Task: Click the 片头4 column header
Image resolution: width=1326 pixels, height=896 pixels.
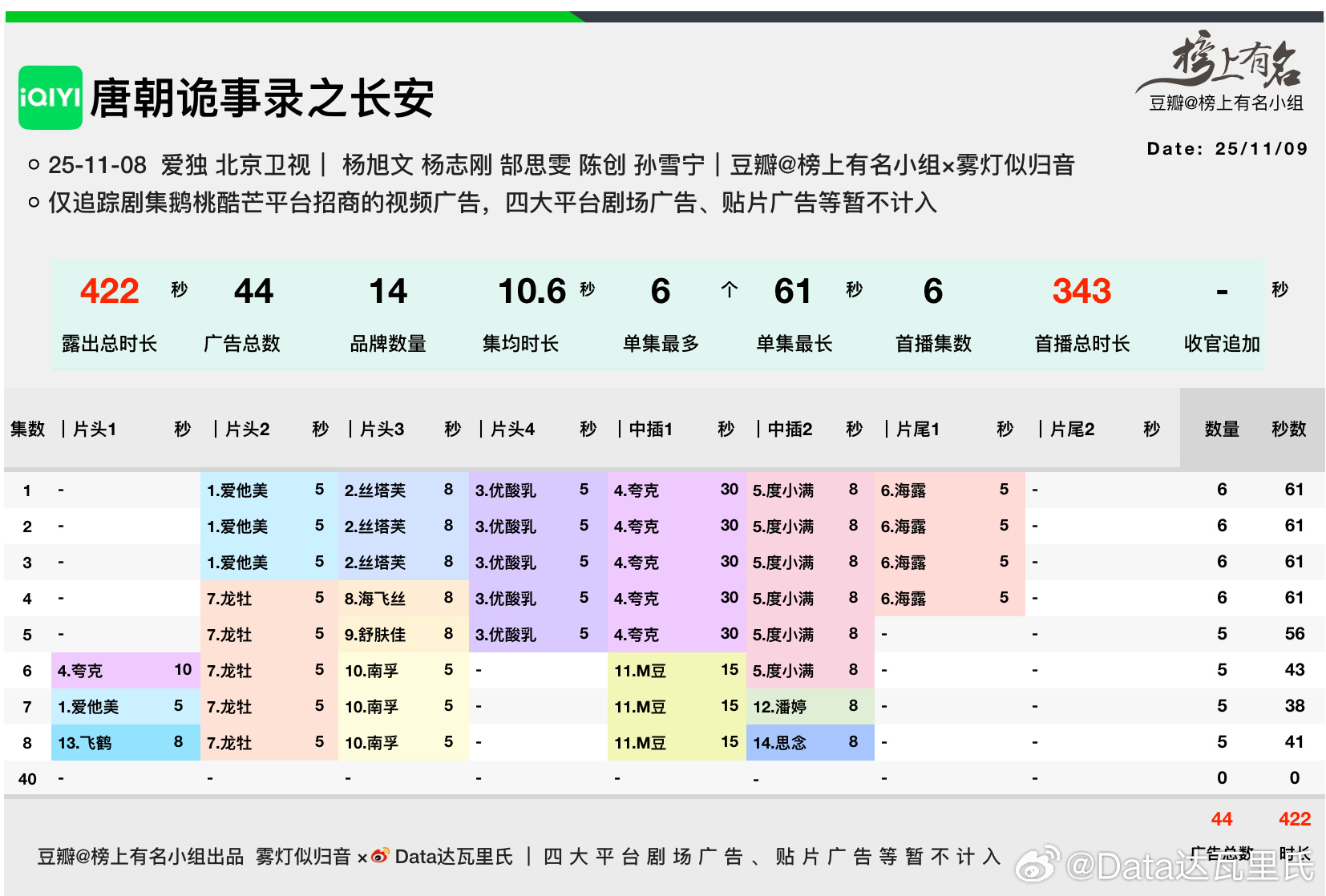Action: pos(512,429)
